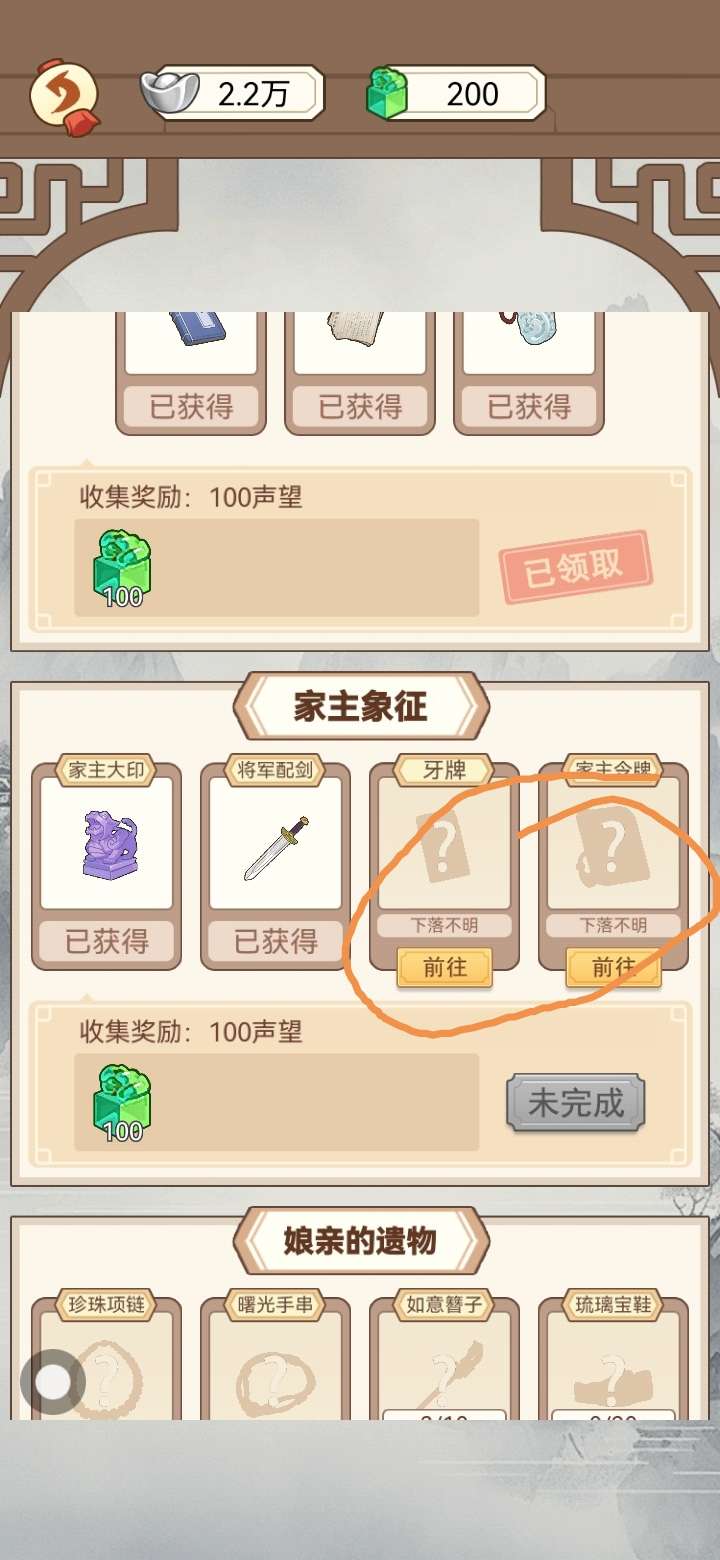Tap the 娘亲的遗物 section header
Viewport: 720px width, 1560px height.
[x=361, y=1241]
